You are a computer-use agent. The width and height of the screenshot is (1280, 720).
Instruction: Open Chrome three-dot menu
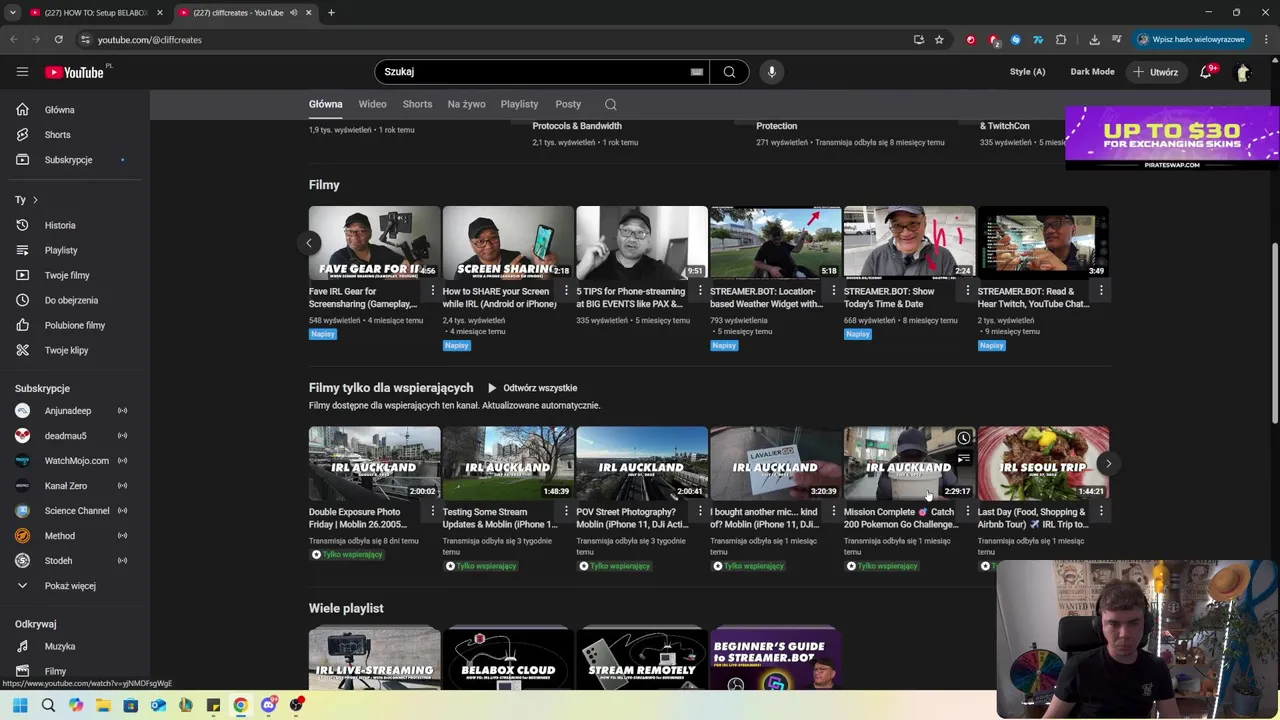point(1266,40)
